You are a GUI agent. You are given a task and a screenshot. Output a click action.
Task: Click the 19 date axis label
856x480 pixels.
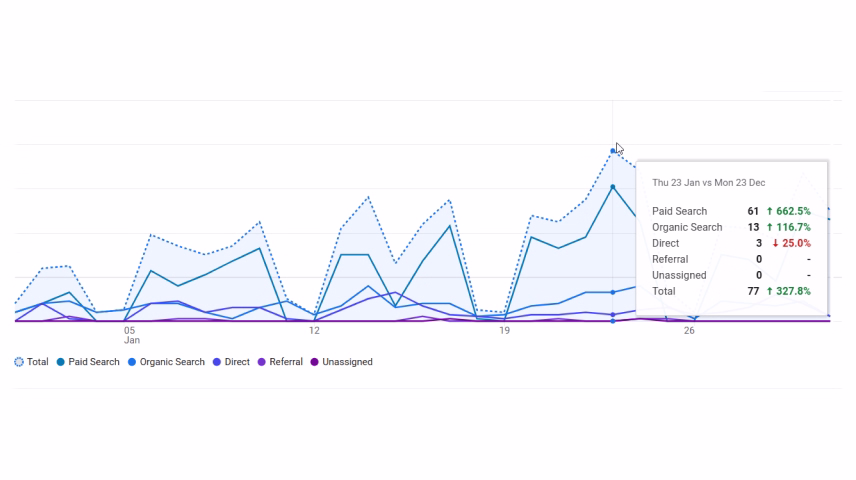504,330
